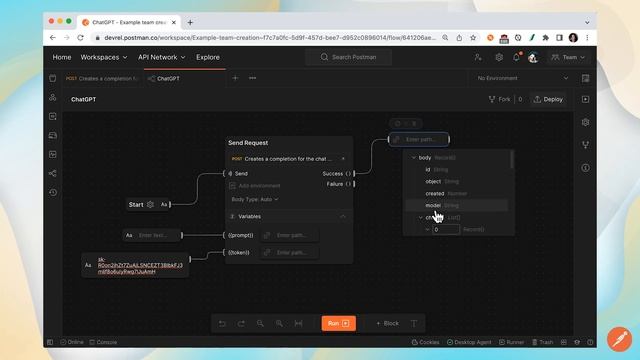Deploy the ChatGPT flow
The width and height of the screenshot is (640, 360).
(548, 99)
